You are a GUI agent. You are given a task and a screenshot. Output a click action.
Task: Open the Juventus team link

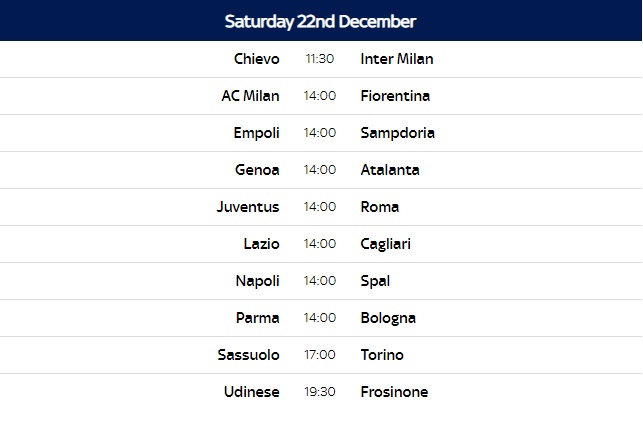click(248, 207)
